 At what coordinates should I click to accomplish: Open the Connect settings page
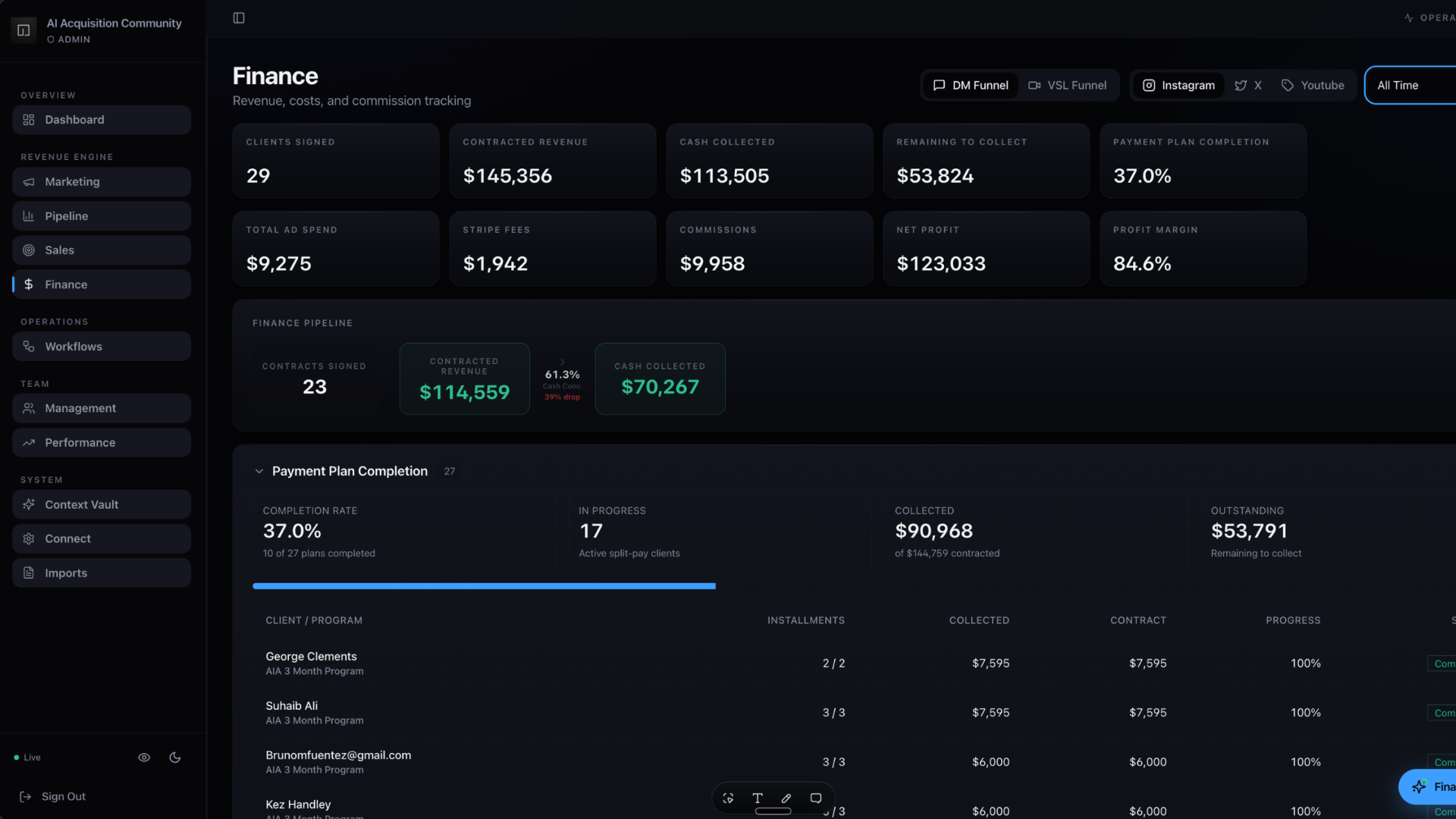pos(102,538)
